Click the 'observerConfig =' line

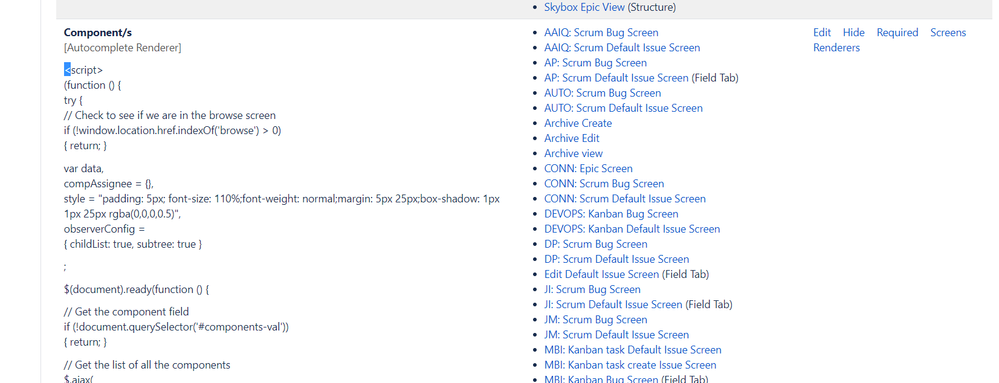click(104, 229)
